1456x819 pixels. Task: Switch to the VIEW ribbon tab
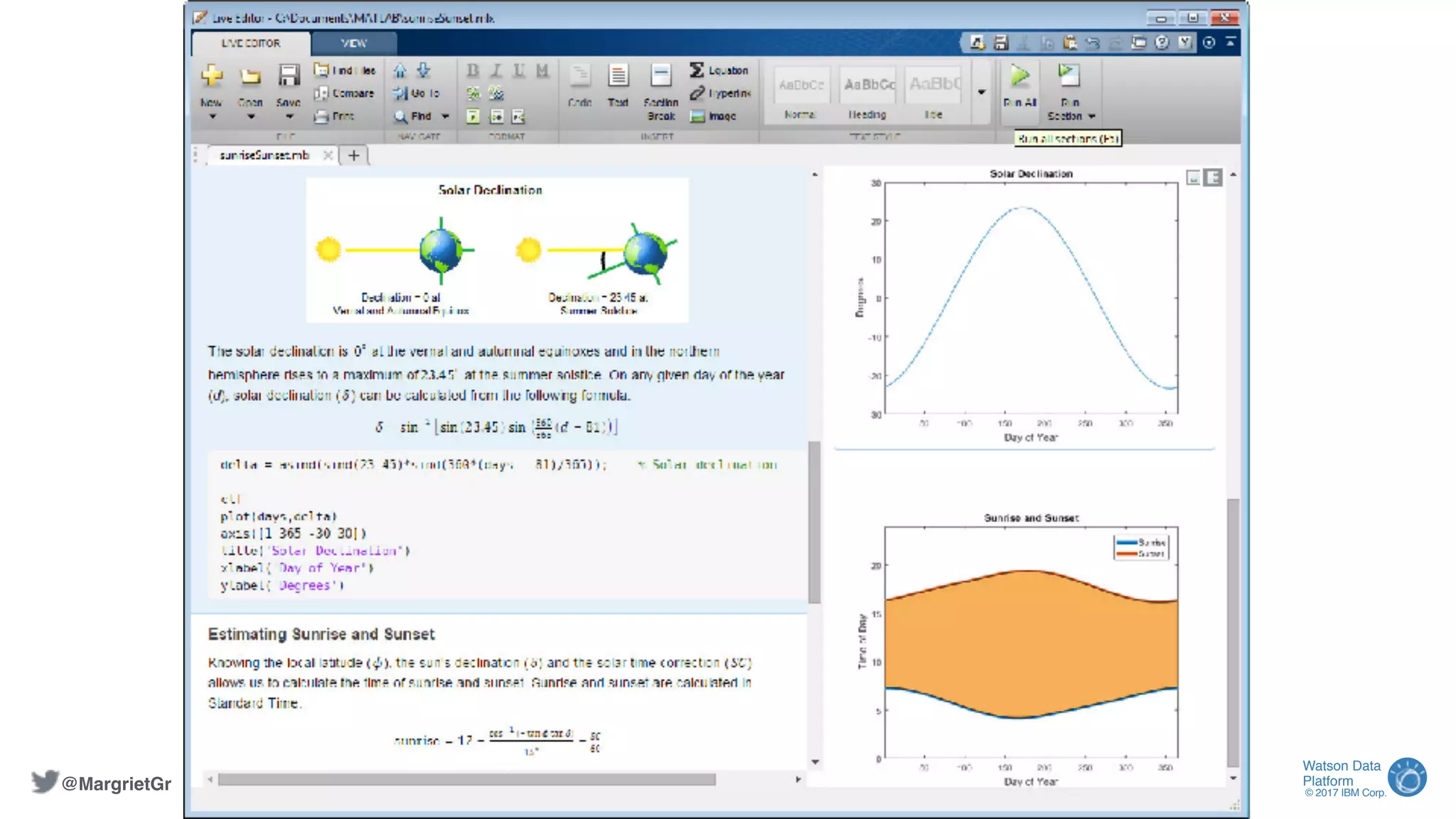point(353,43)
